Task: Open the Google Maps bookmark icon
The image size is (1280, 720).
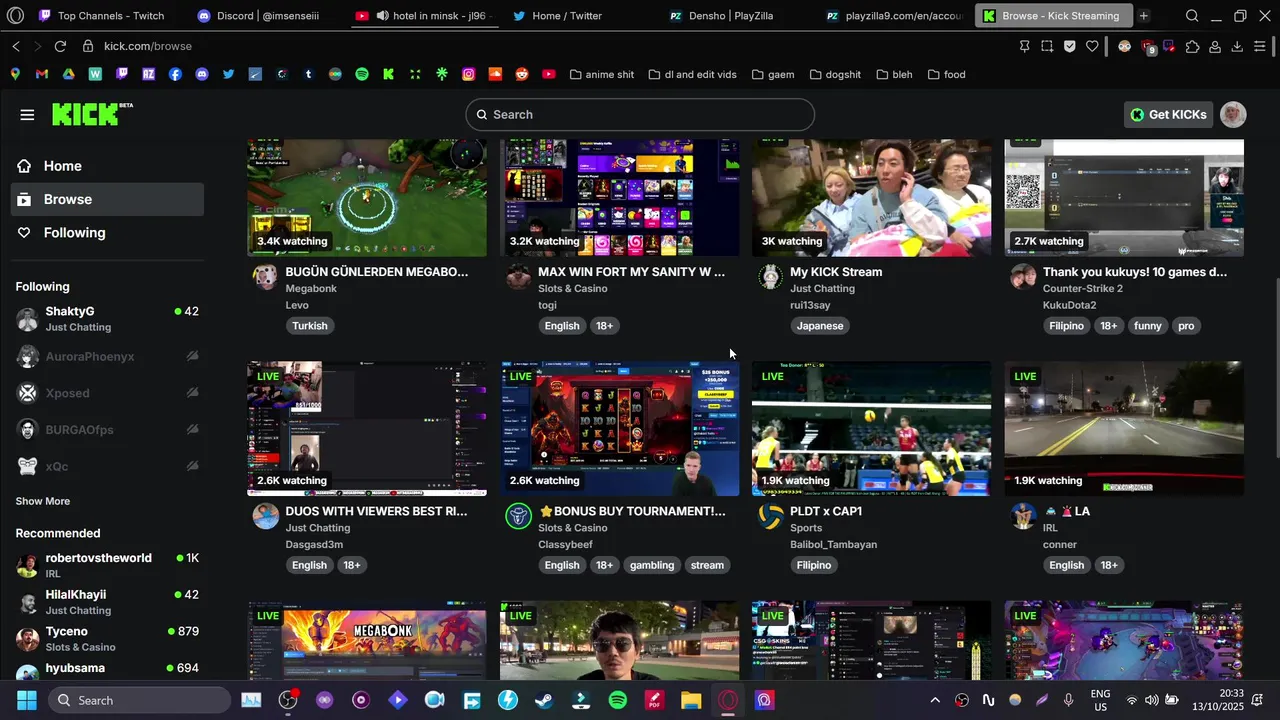Action: pos(15,74)
